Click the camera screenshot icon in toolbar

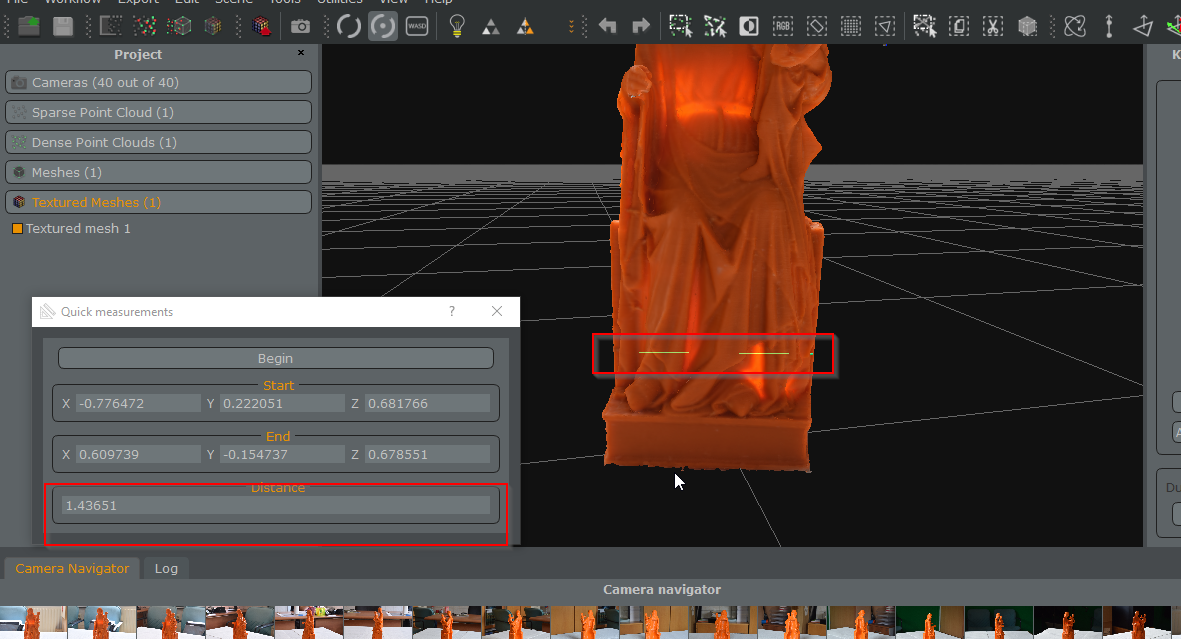pos(299,26)
